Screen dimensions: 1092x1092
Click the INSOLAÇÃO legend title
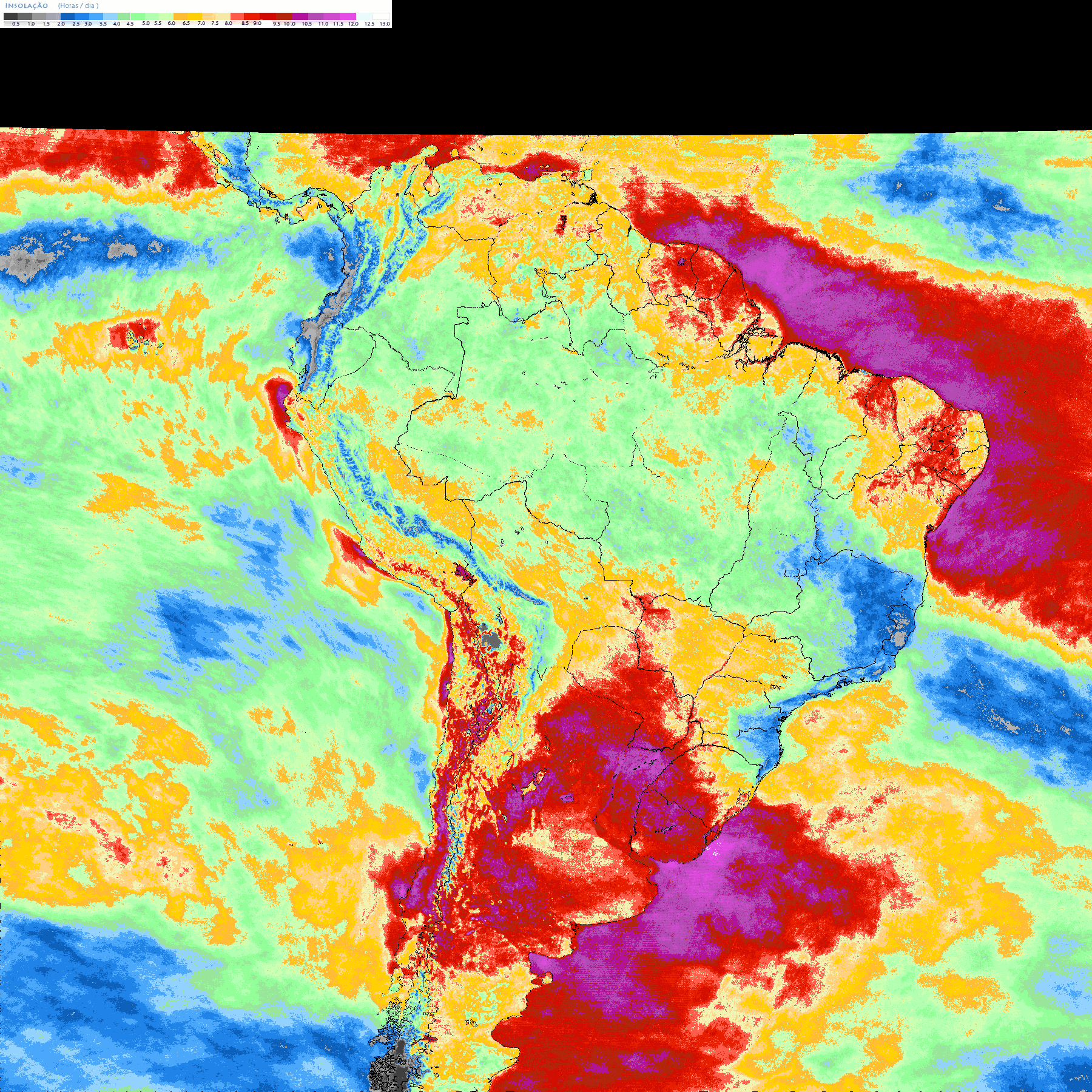point(27,5)
